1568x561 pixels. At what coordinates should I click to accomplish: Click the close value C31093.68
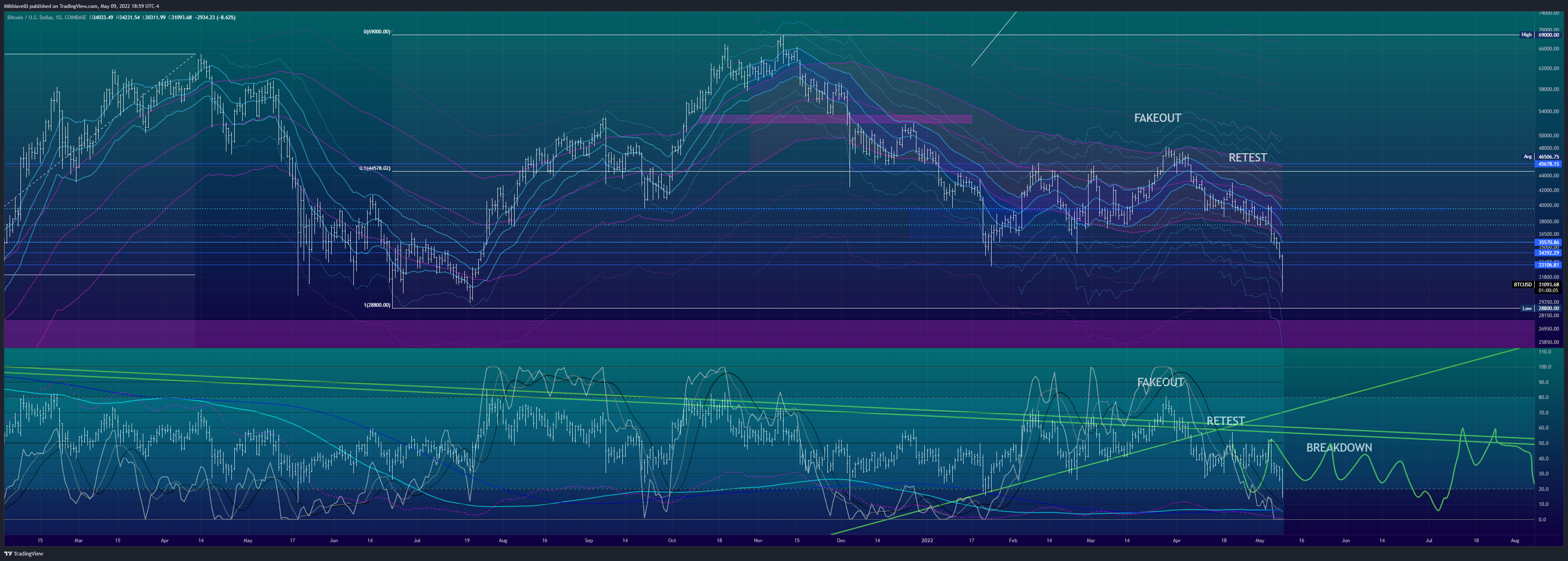tap(180, 18)
